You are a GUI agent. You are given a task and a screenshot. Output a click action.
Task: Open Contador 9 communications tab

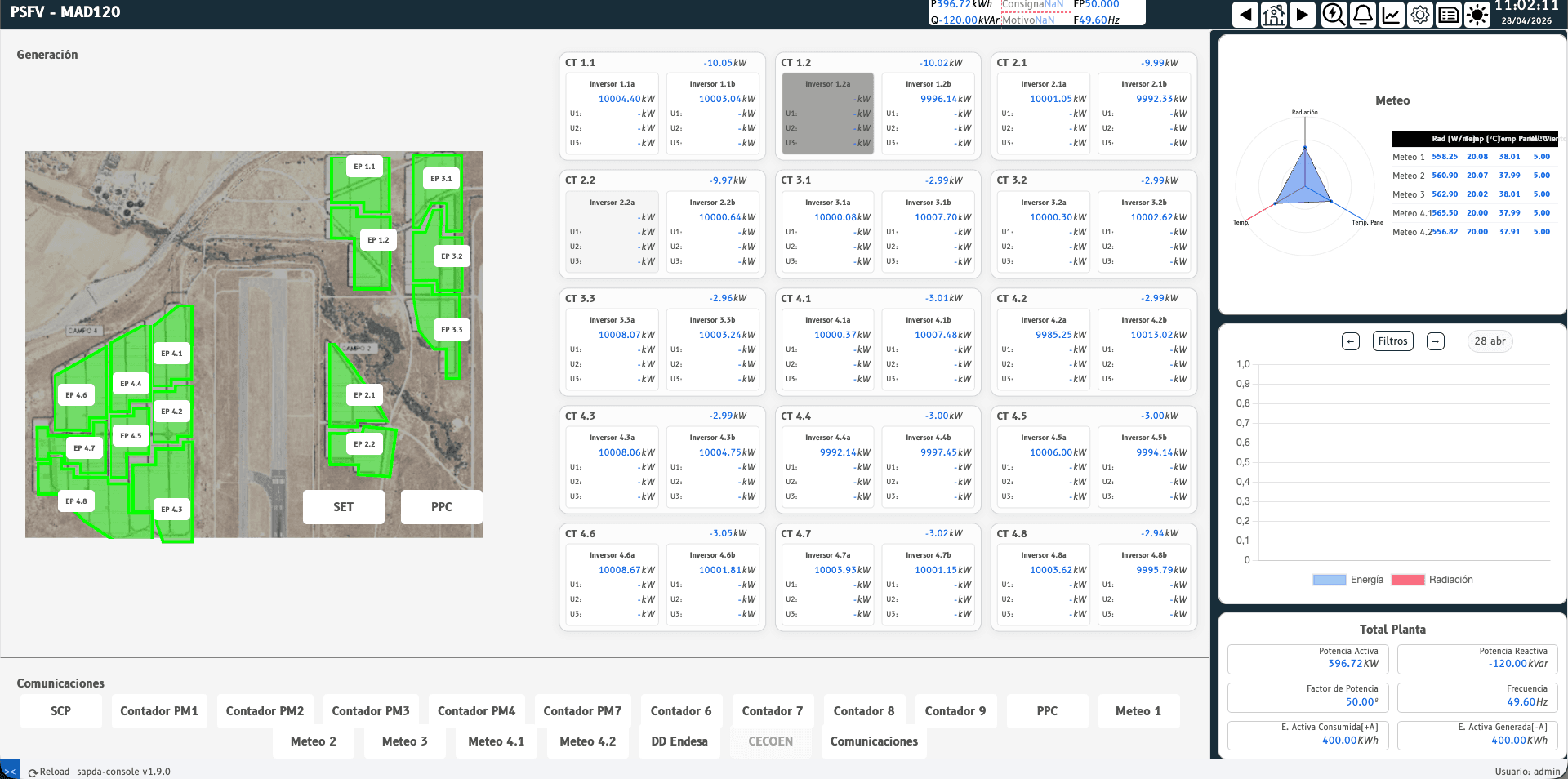coord(956,711)
